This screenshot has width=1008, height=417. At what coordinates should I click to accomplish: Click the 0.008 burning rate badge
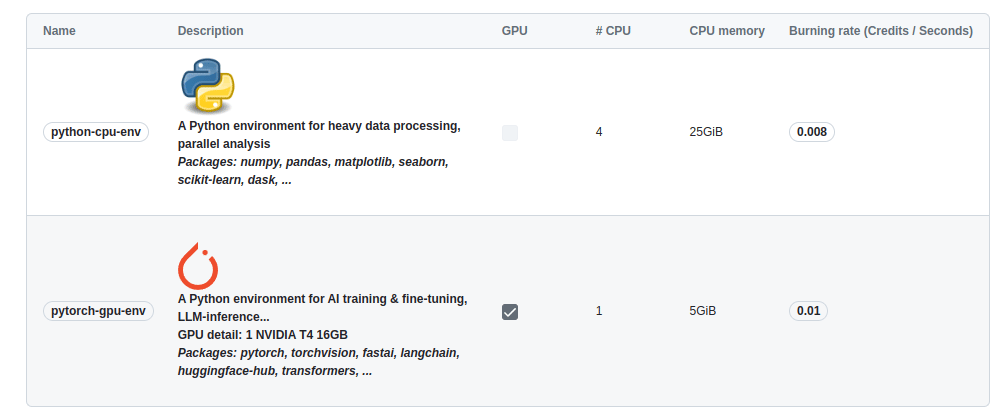tap(811, 132)
